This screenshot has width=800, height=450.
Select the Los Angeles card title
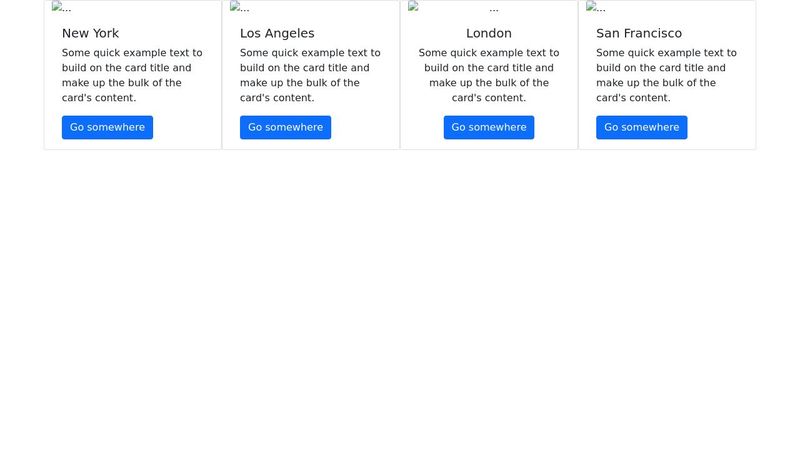pos(277,33)
